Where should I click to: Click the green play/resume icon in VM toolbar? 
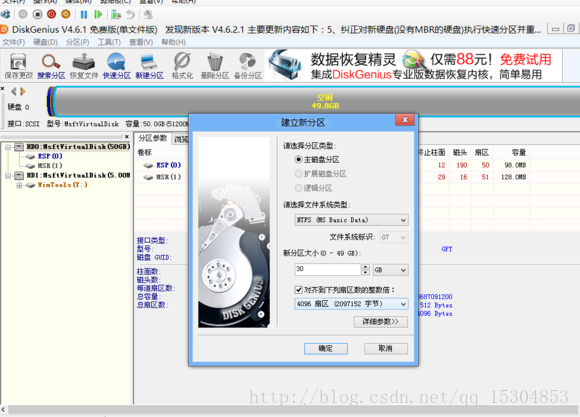[x=98, y=14]
